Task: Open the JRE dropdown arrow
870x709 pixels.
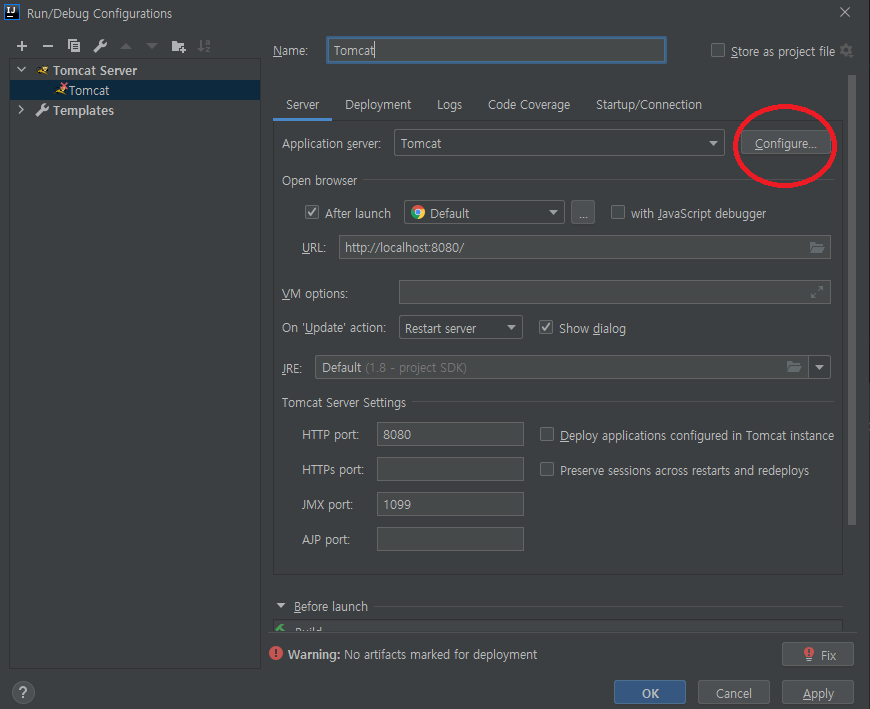Action: 820,367
